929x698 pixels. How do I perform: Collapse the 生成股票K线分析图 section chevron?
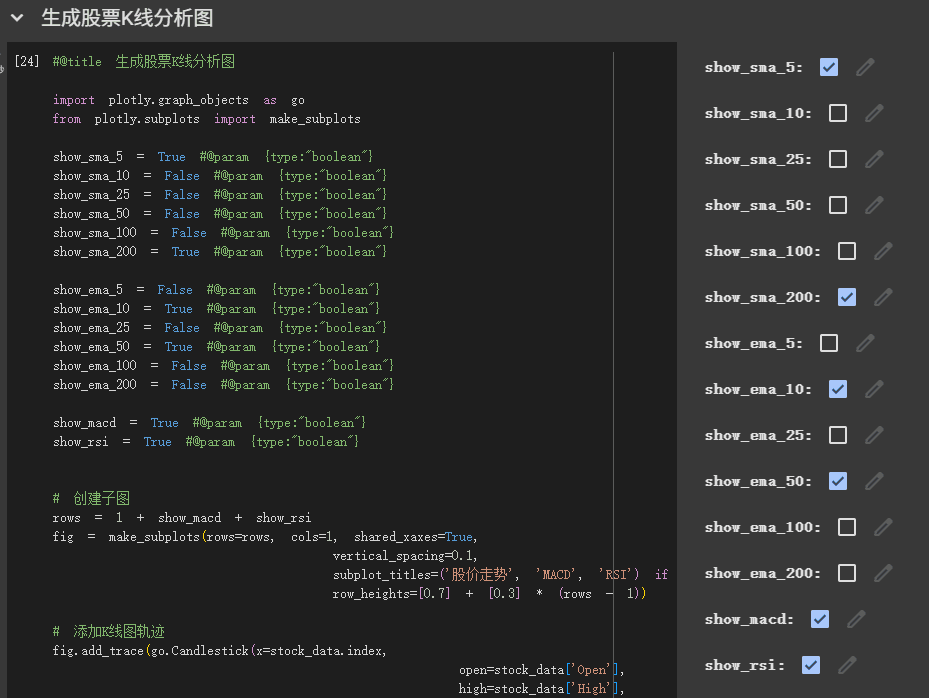17,18
